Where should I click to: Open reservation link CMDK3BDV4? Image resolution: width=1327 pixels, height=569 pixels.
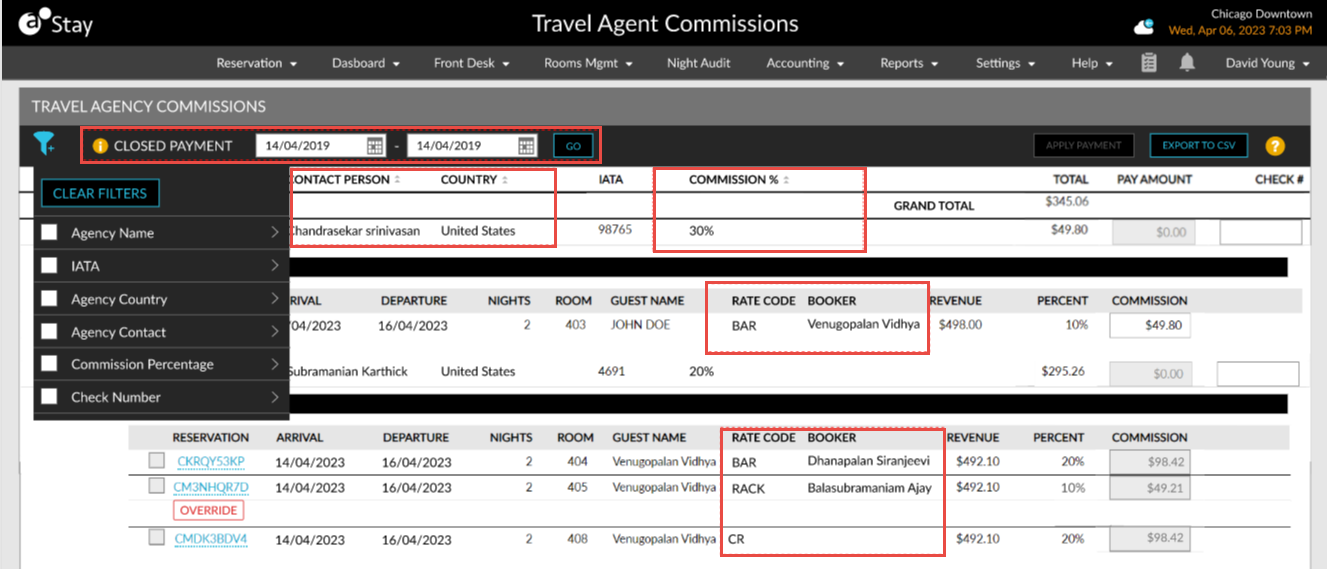point(211,538)
